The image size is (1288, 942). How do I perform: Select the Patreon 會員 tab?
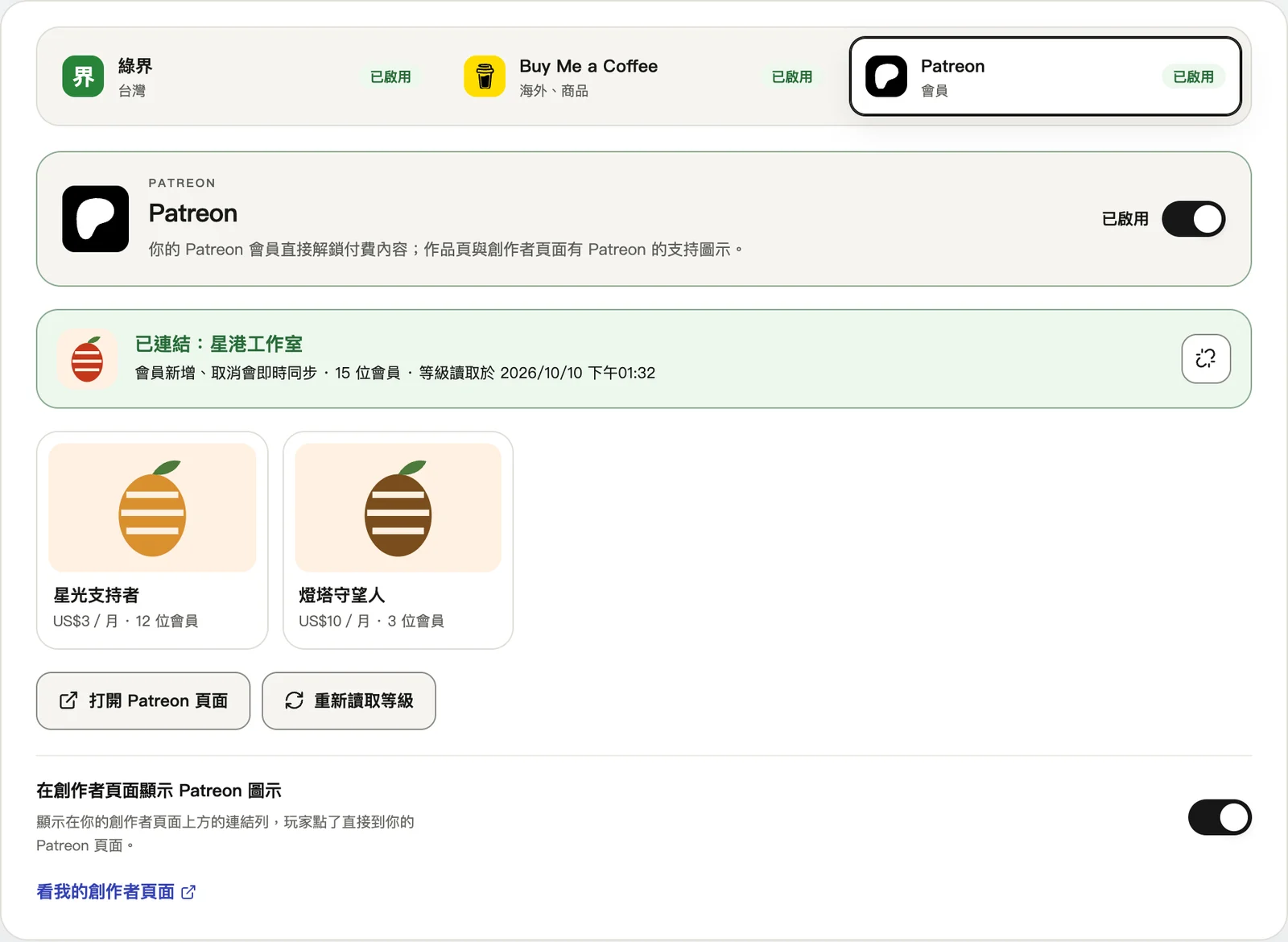[1045, 76]
